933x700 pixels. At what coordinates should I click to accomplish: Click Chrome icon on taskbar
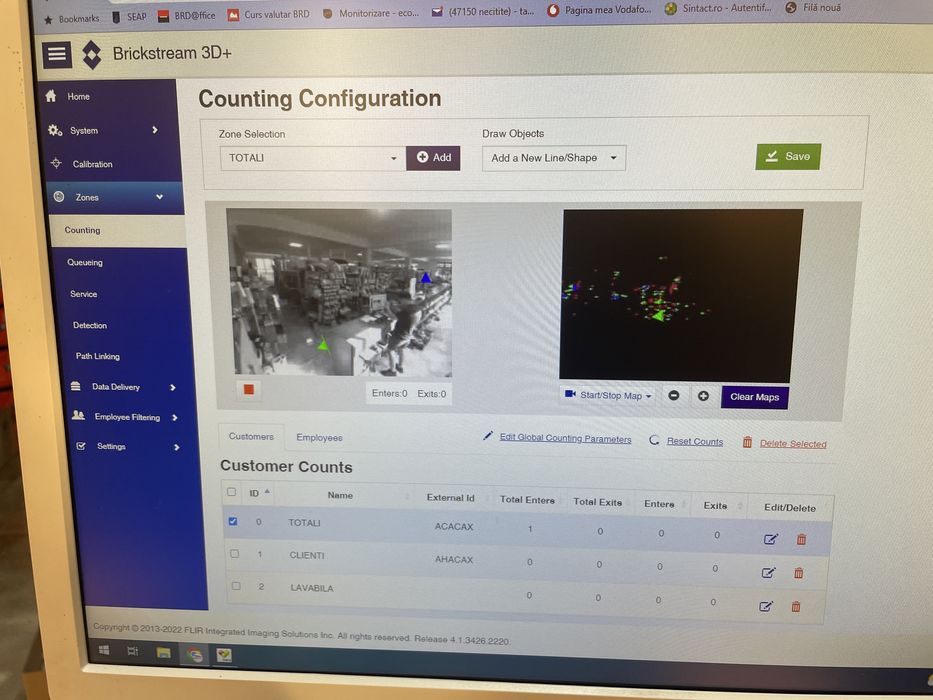click(x=195, y=655)
